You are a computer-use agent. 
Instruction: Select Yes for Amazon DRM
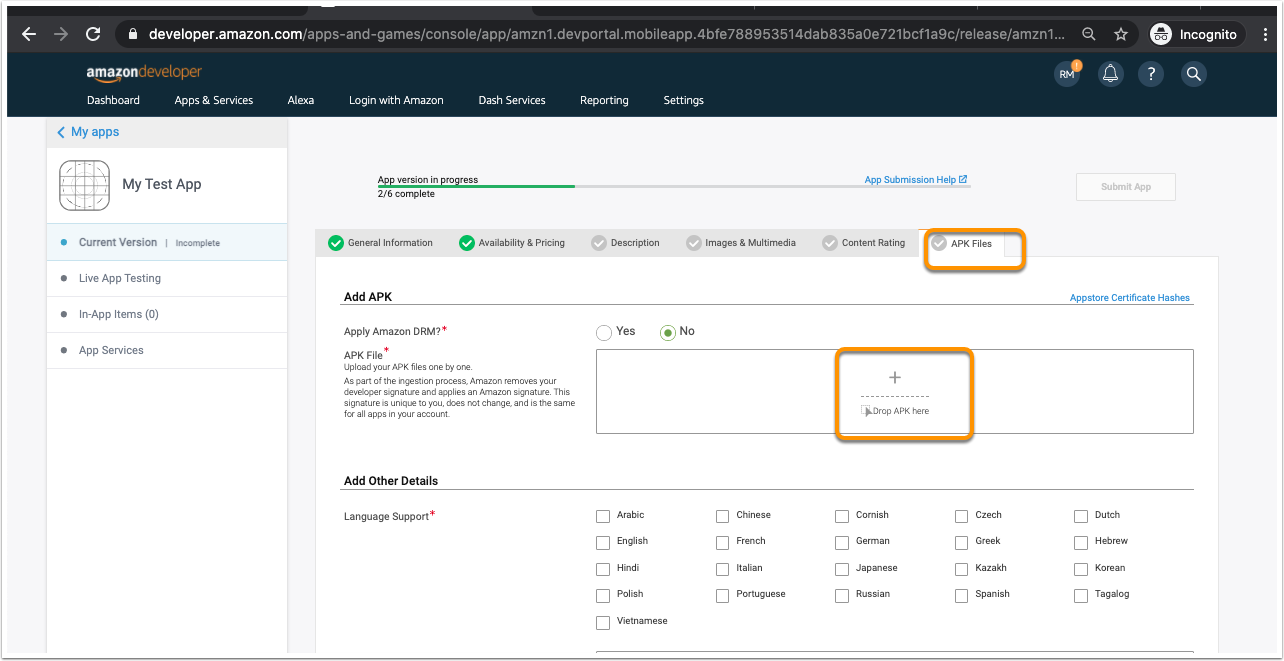pos(604,332)
